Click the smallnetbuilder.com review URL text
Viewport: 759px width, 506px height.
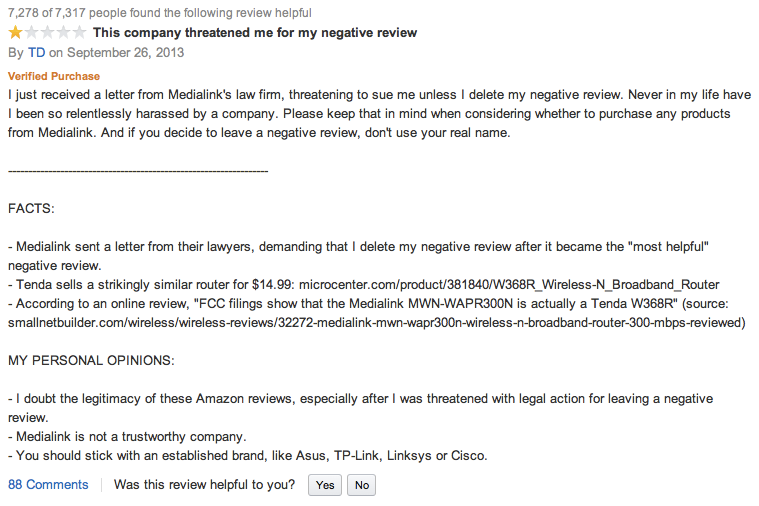coord(377,322)
